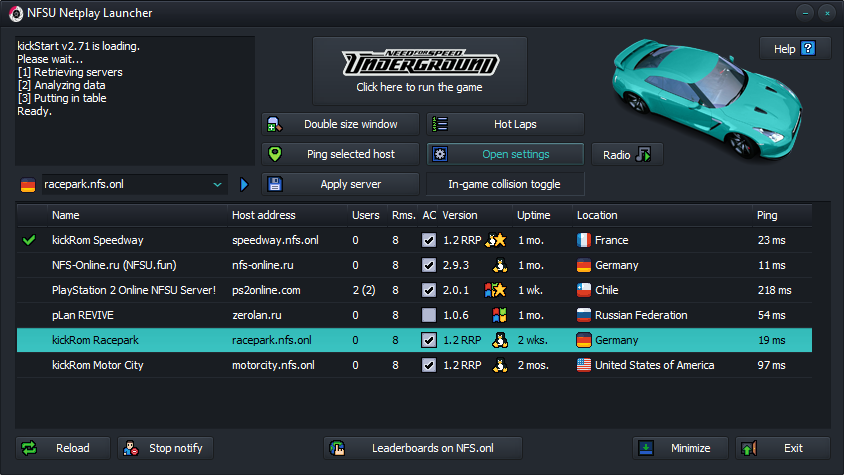Image resolution: width=844 pixels, height=475 pixels.
Task: Click the magnifier icon on Double size window
Action: tap(275, 124)
